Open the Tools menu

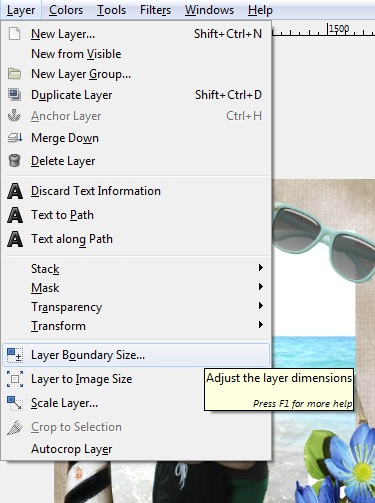click(111, 10)
